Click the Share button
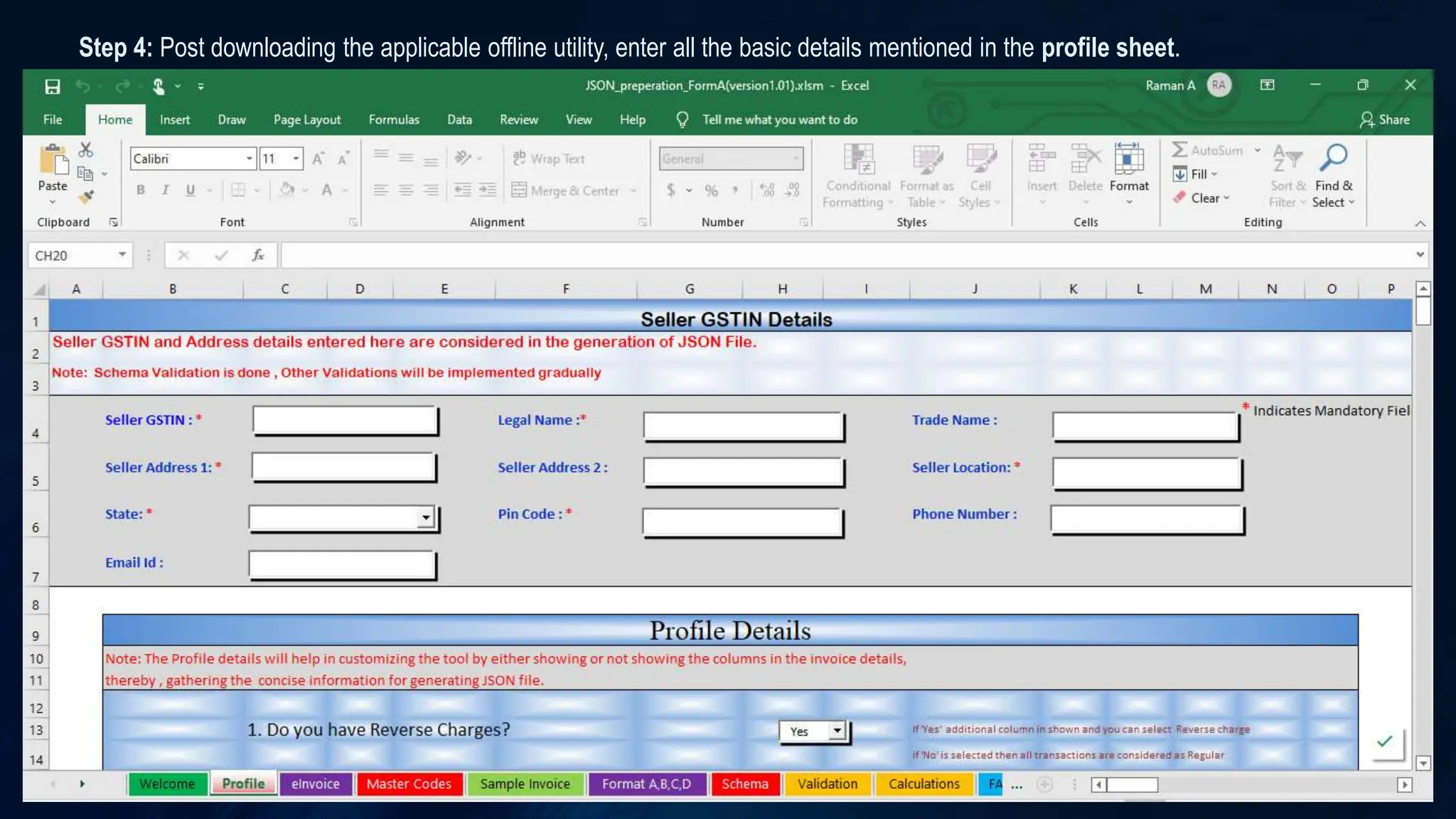 pos(1385,119)
